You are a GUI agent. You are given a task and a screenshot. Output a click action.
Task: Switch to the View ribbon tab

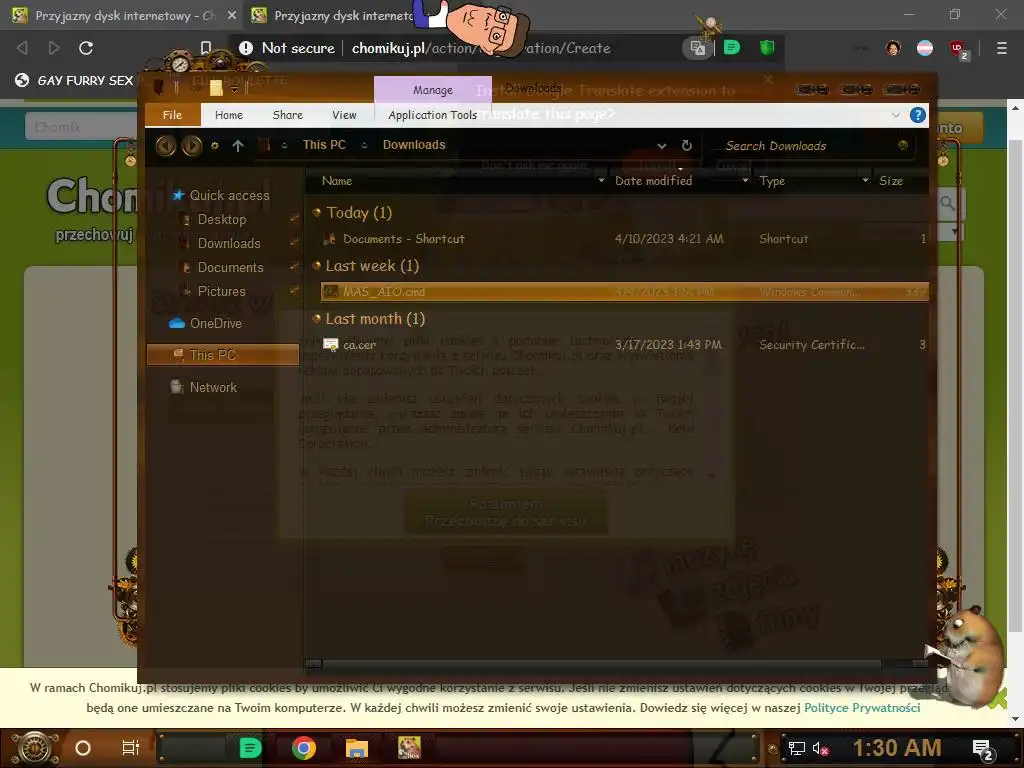[x=344, y=115]
